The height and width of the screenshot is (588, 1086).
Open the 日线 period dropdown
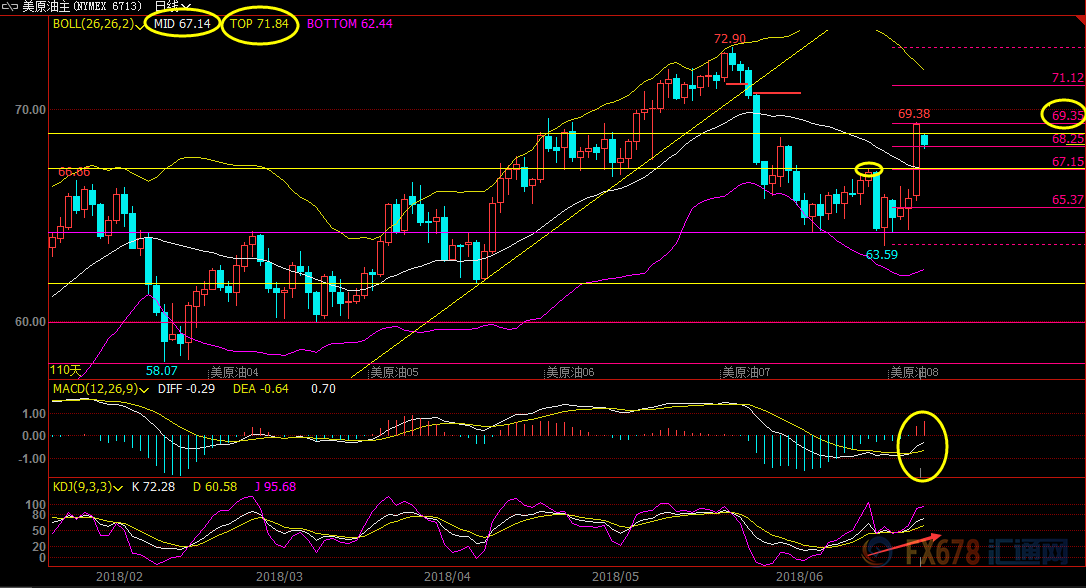point(172,7)
